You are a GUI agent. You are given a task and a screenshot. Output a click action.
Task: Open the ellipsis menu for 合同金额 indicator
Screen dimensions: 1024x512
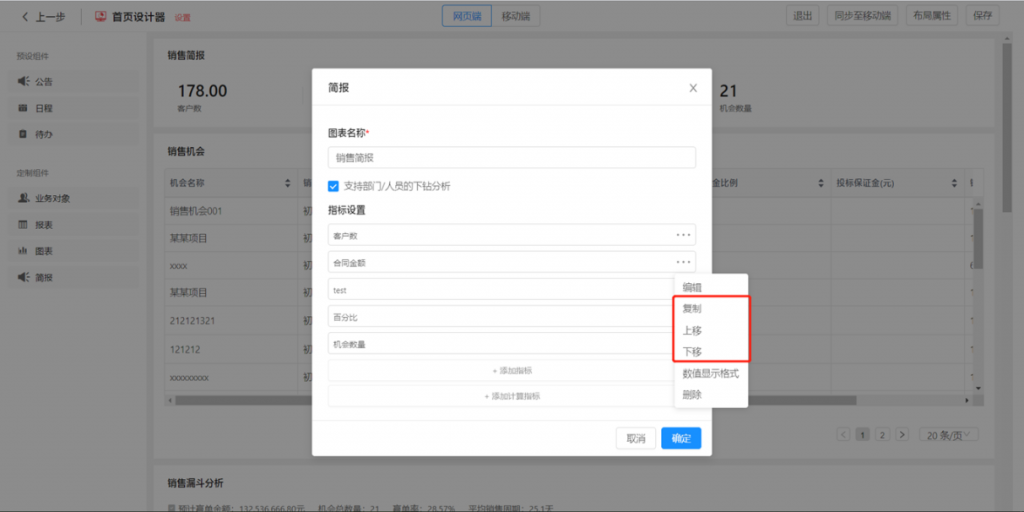[683, 262]
